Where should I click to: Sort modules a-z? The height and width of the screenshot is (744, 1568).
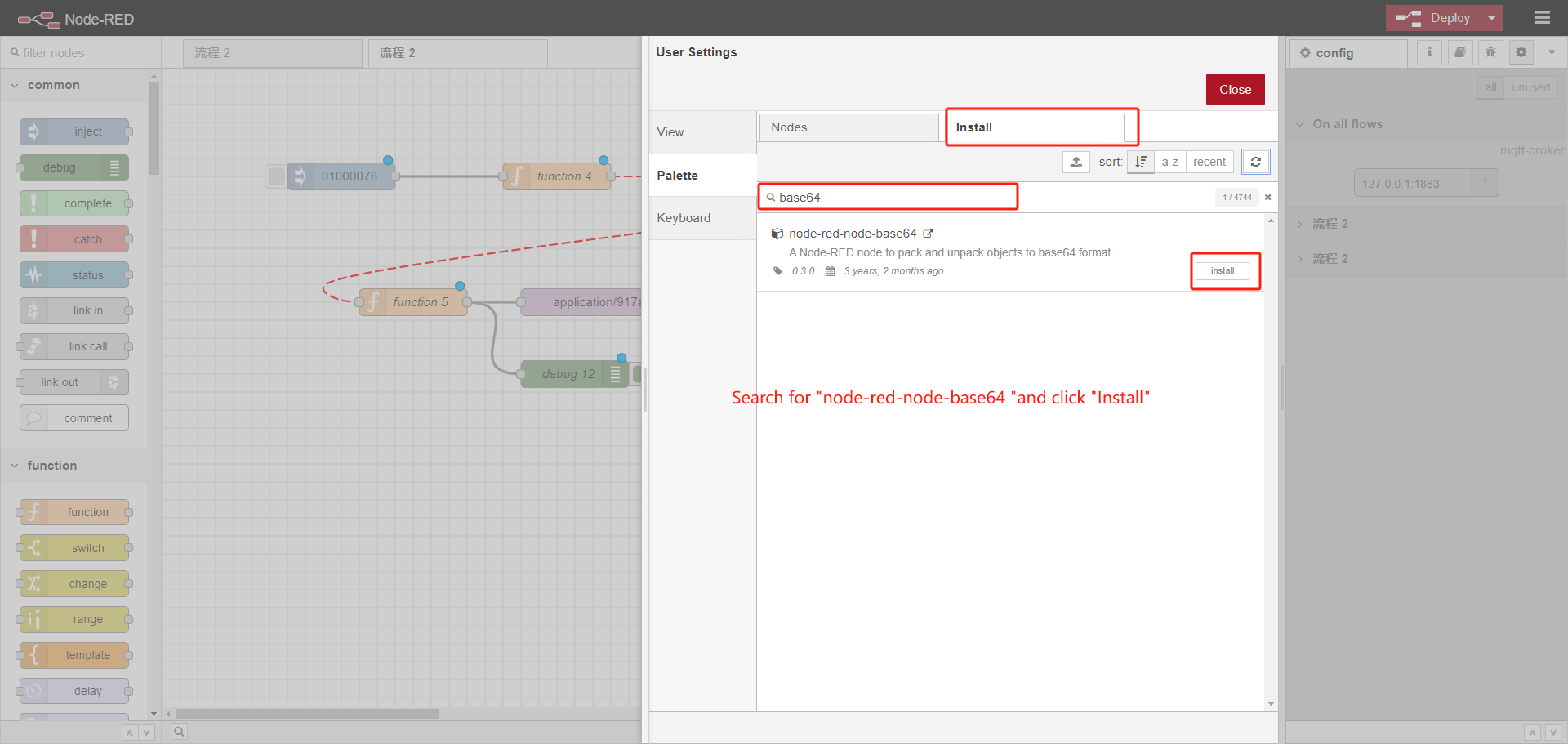(x=1169, y=162)
